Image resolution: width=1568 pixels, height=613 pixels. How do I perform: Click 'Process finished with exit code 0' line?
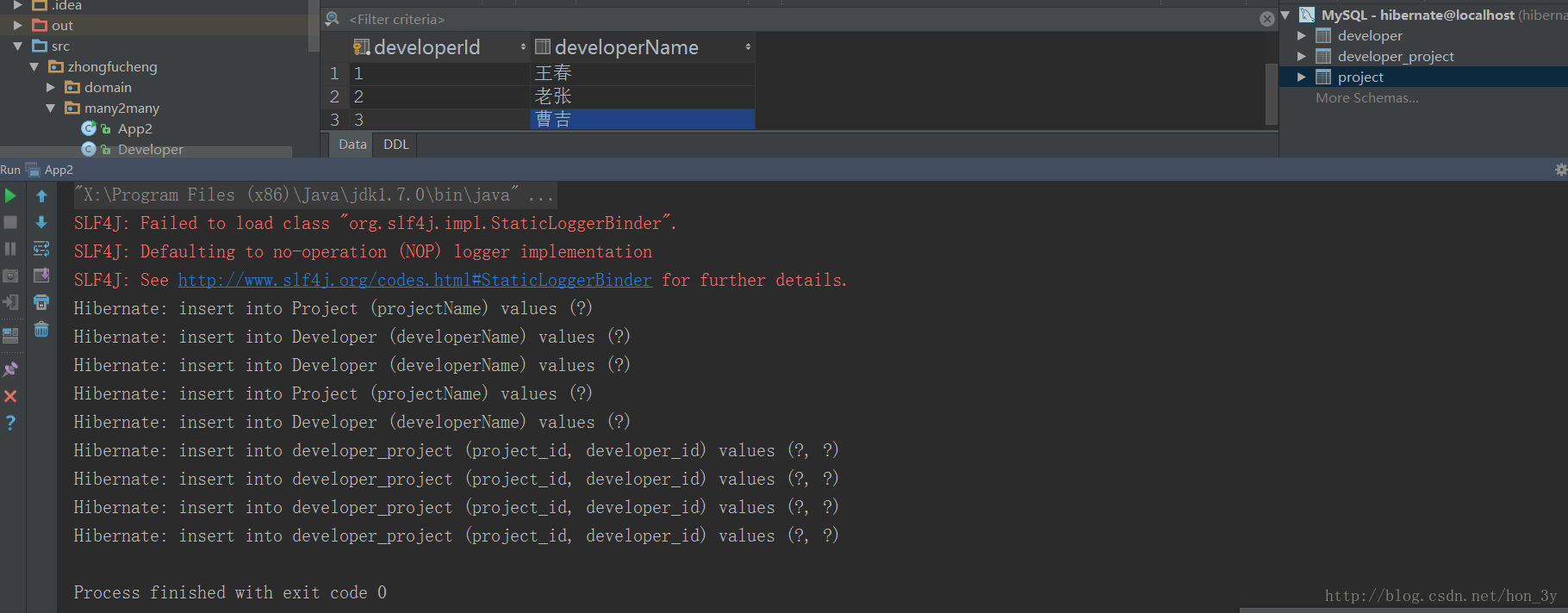point(230,592)
